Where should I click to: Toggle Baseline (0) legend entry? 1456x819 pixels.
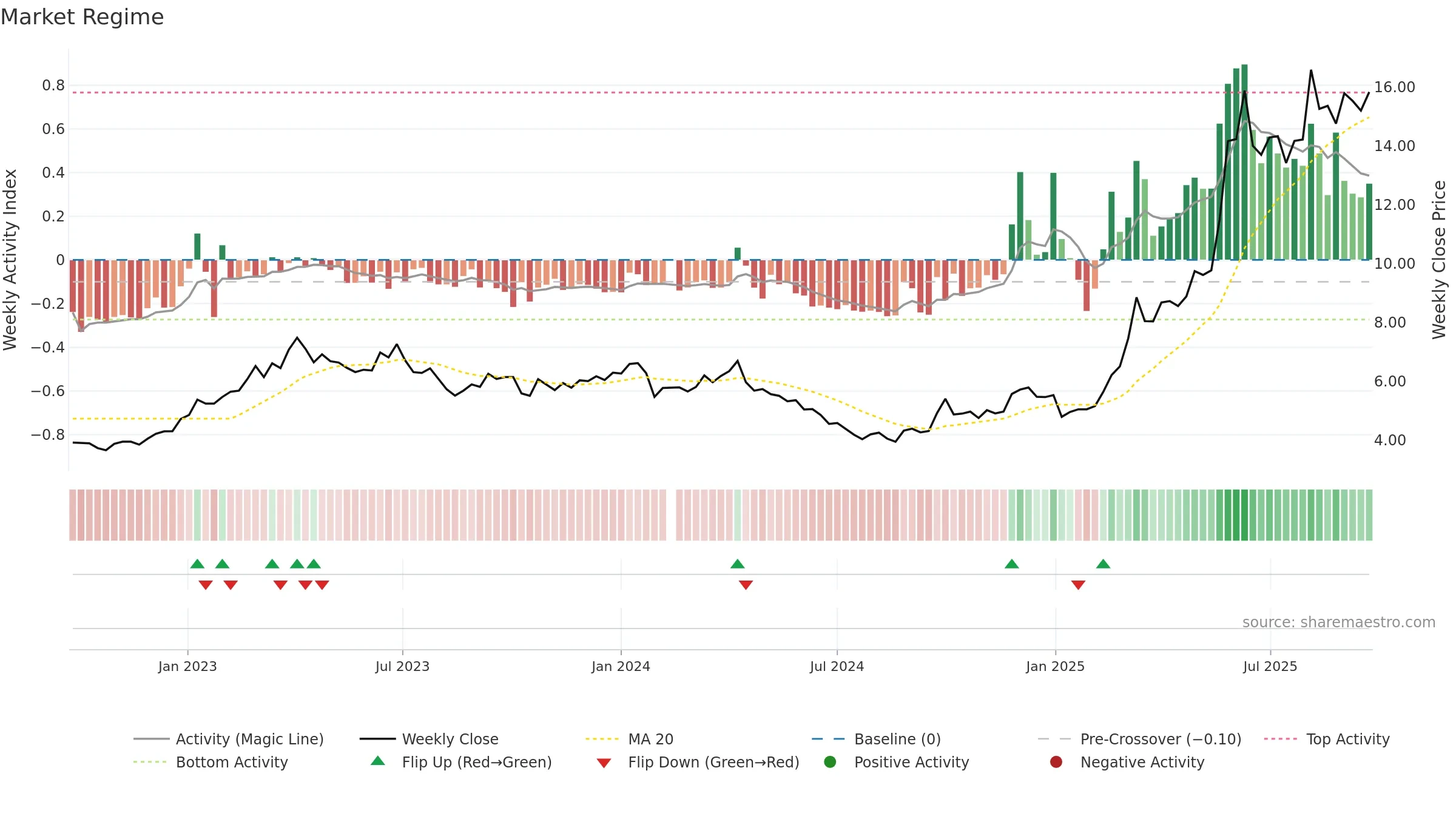click(x=876, y=739)
